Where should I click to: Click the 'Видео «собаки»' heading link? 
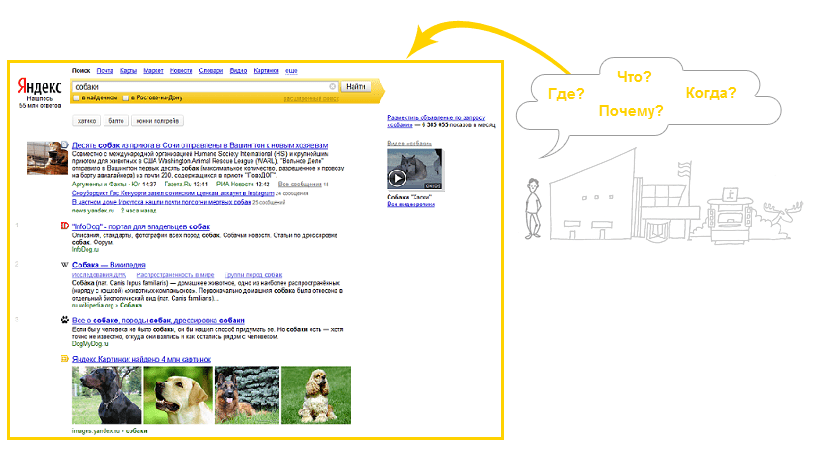click(x=409, y=143)
